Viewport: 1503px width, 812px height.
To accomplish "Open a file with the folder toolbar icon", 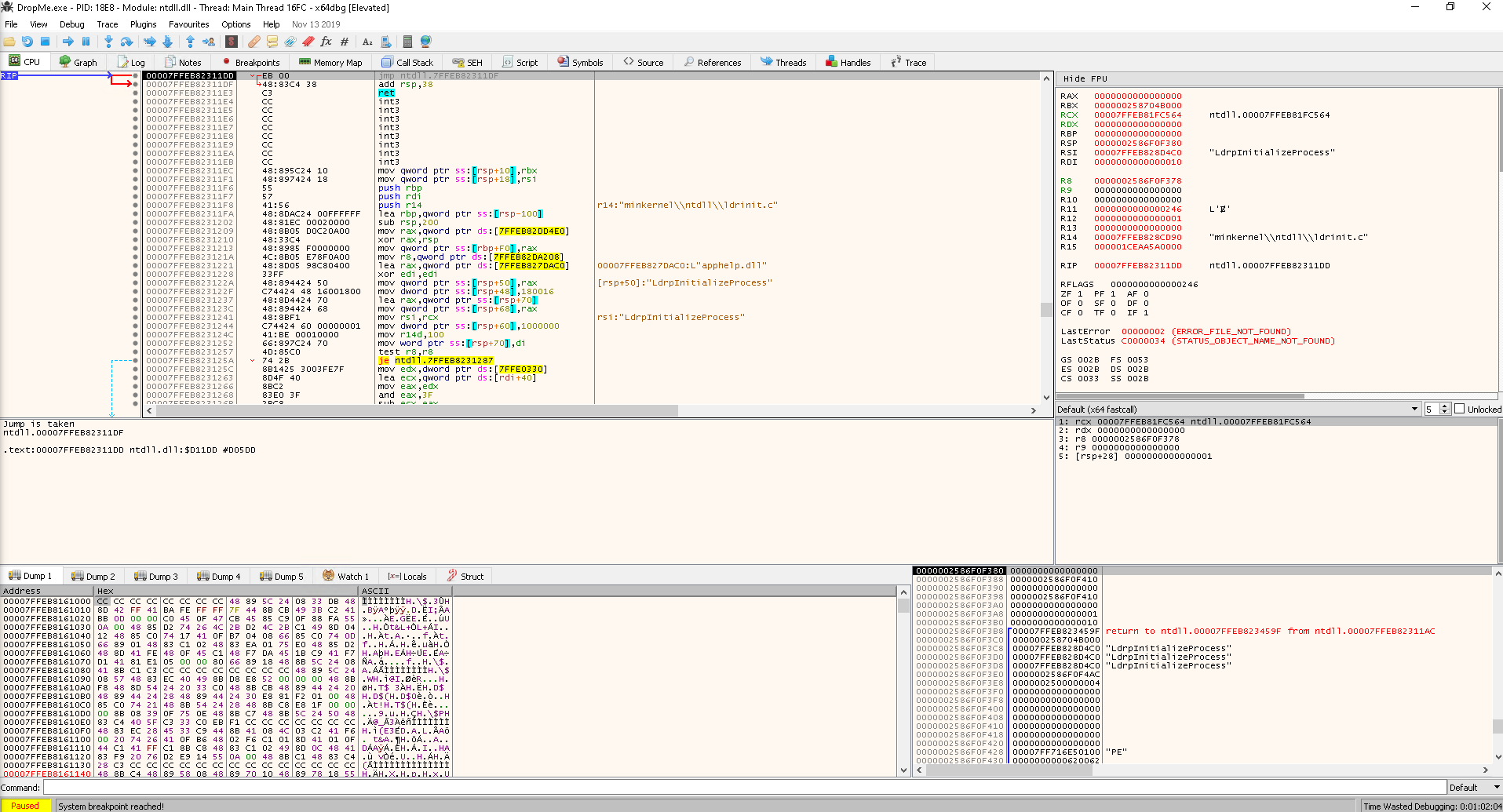I will (x=9, y=42).
